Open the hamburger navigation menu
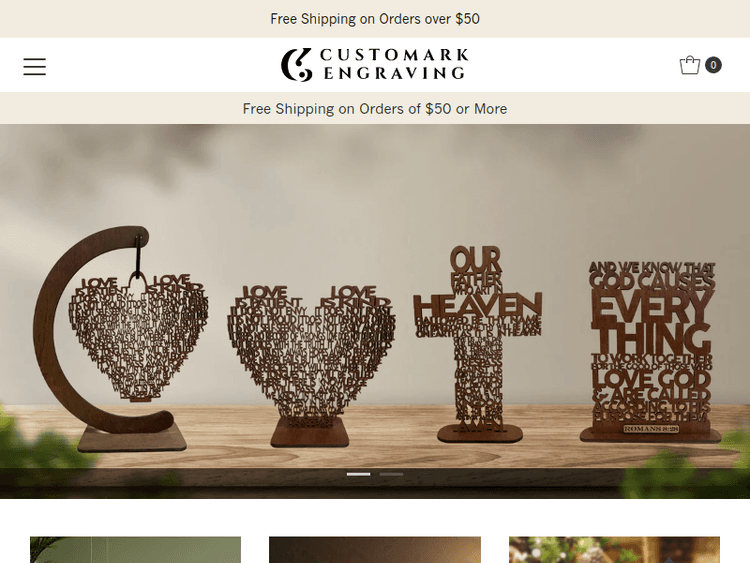750x563 pixels. tap(34, 66)
